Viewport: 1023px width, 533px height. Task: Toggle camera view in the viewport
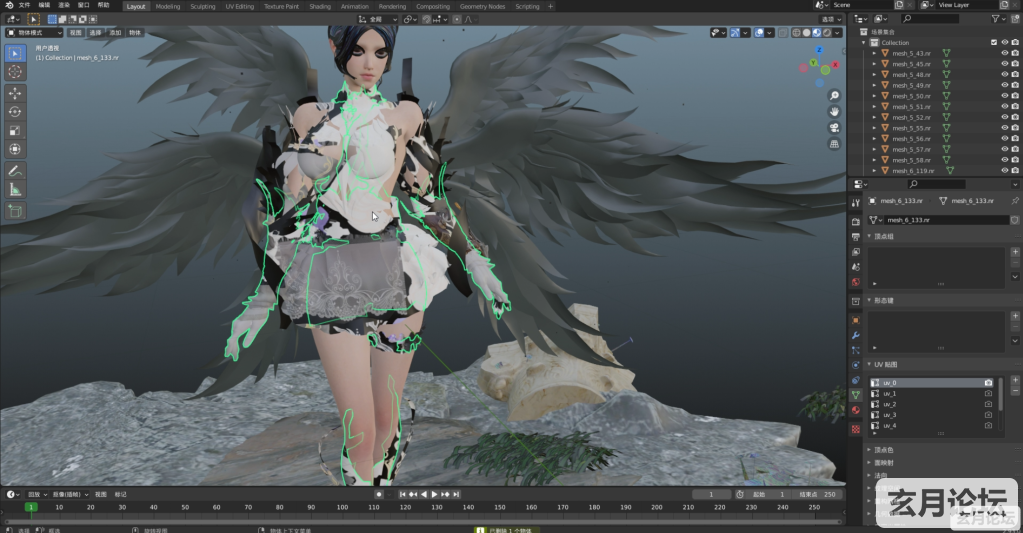[x=834, y=128]
